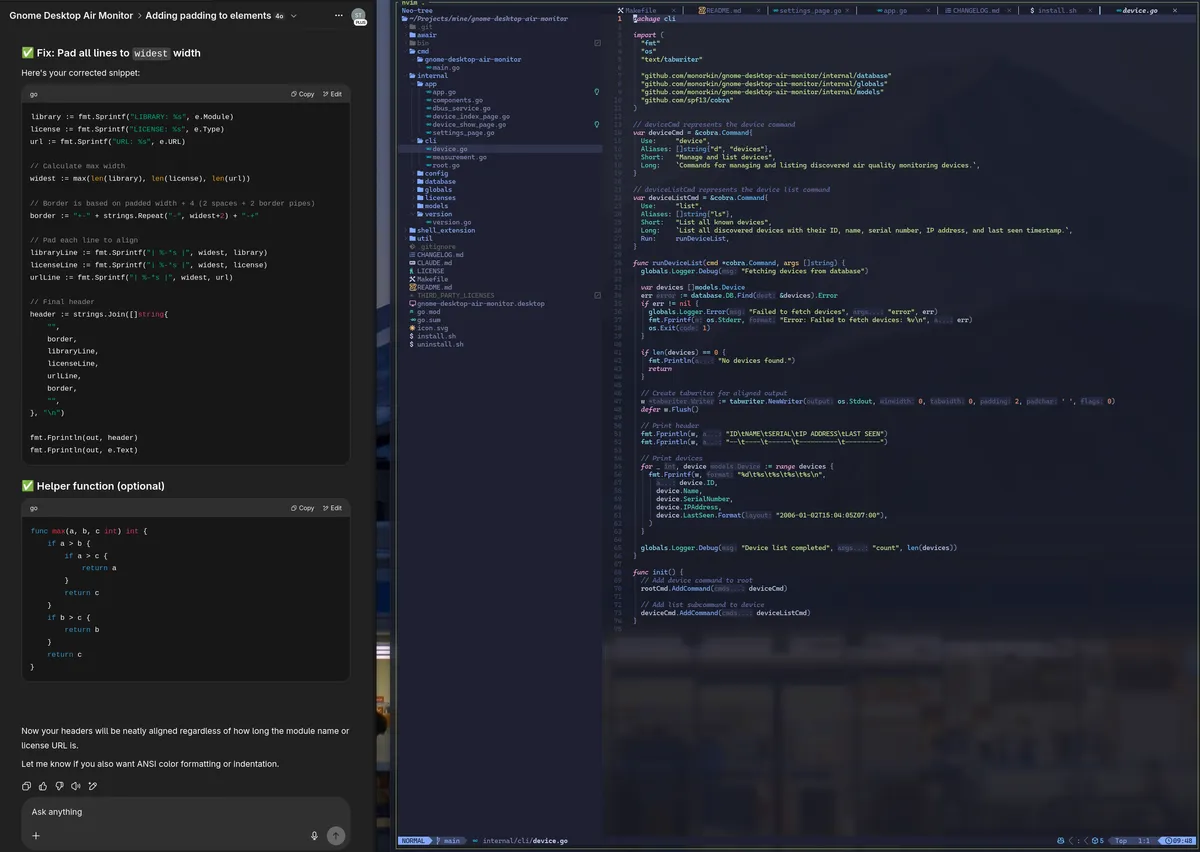Click internal/cli/device.go path in statusline
The width and height of the screenshot is (1200, 852).
click(x=525, y=841)
